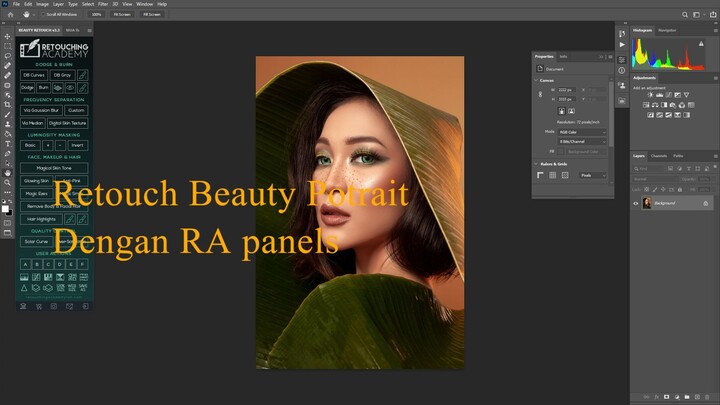Screen dimensions: 720x405
Task: Click the Via Gaussian Blur button
Action: [41, 110]
